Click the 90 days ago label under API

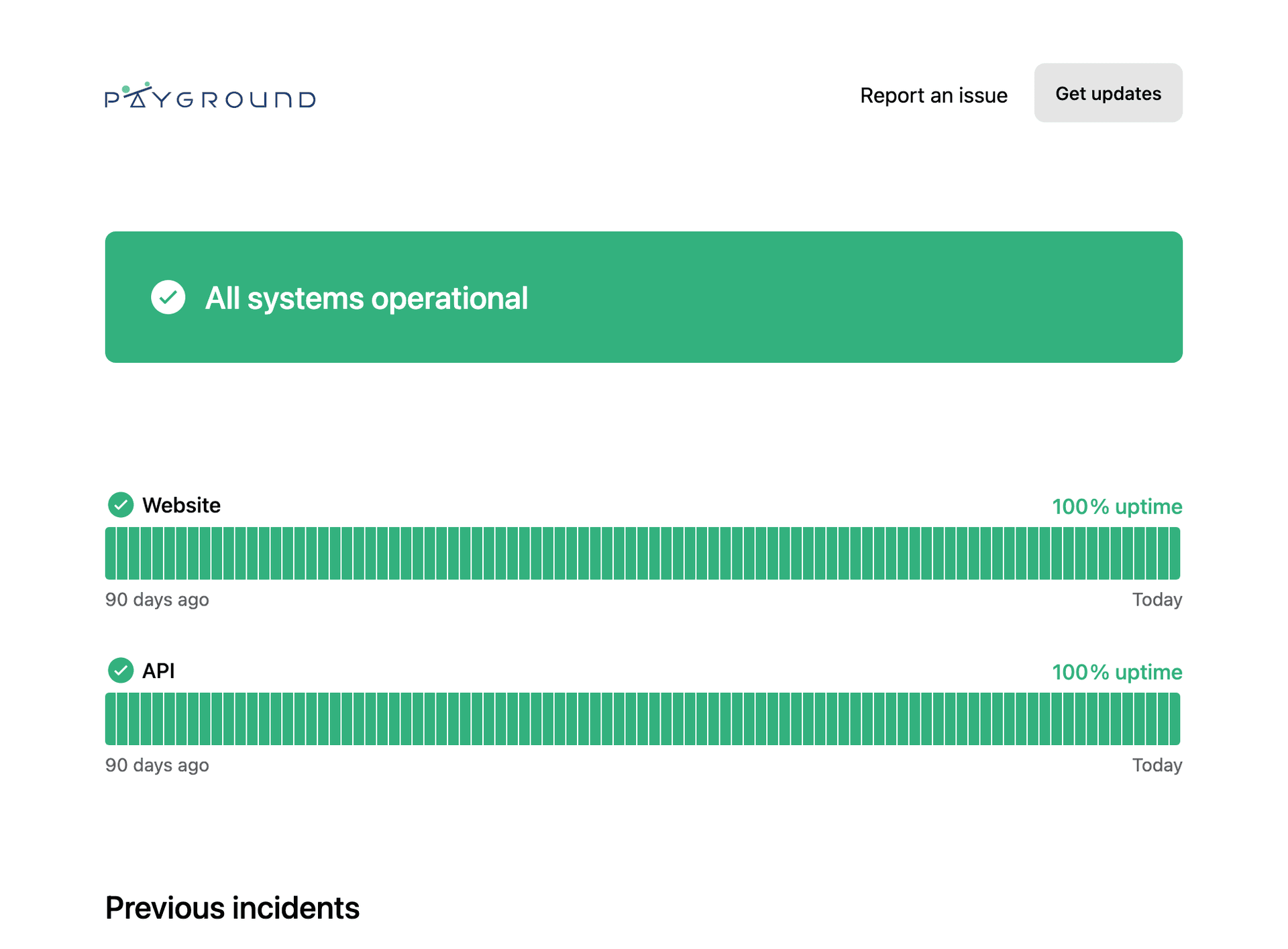157,765
